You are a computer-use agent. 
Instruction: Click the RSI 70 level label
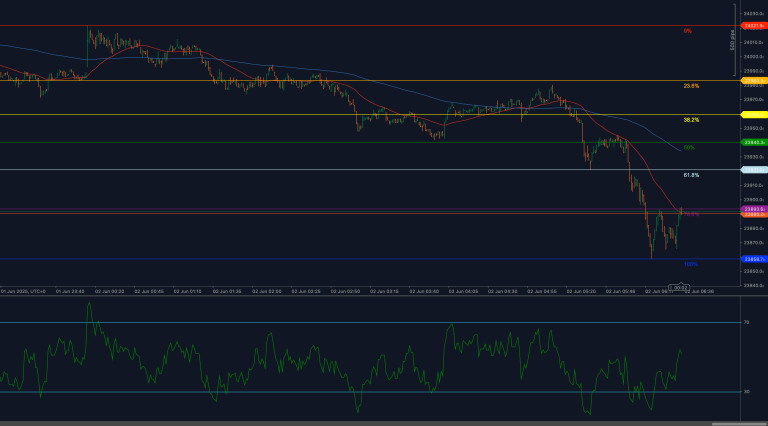(746, 323)
